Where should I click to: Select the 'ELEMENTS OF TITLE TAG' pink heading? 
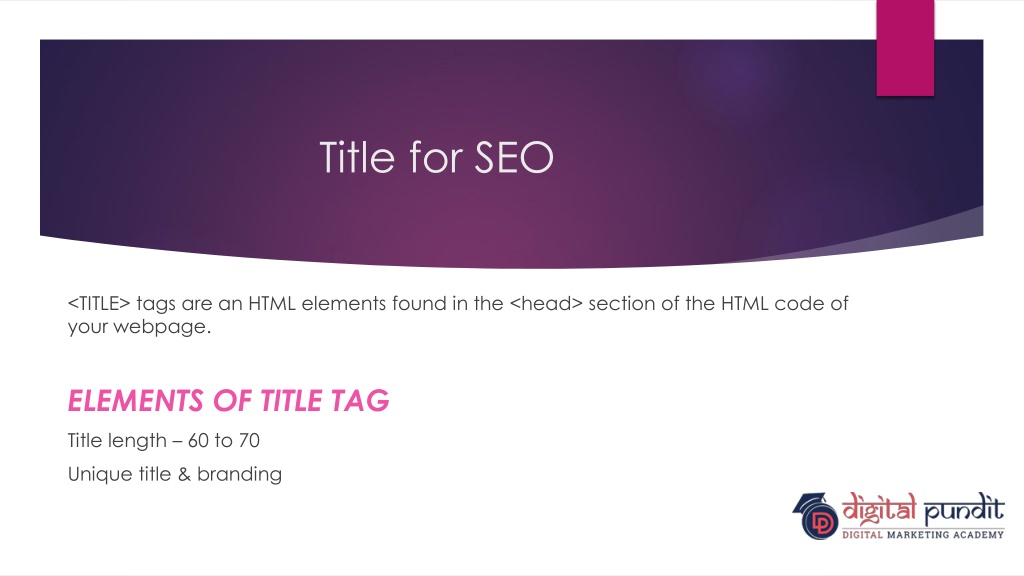[x=229, y=401]
